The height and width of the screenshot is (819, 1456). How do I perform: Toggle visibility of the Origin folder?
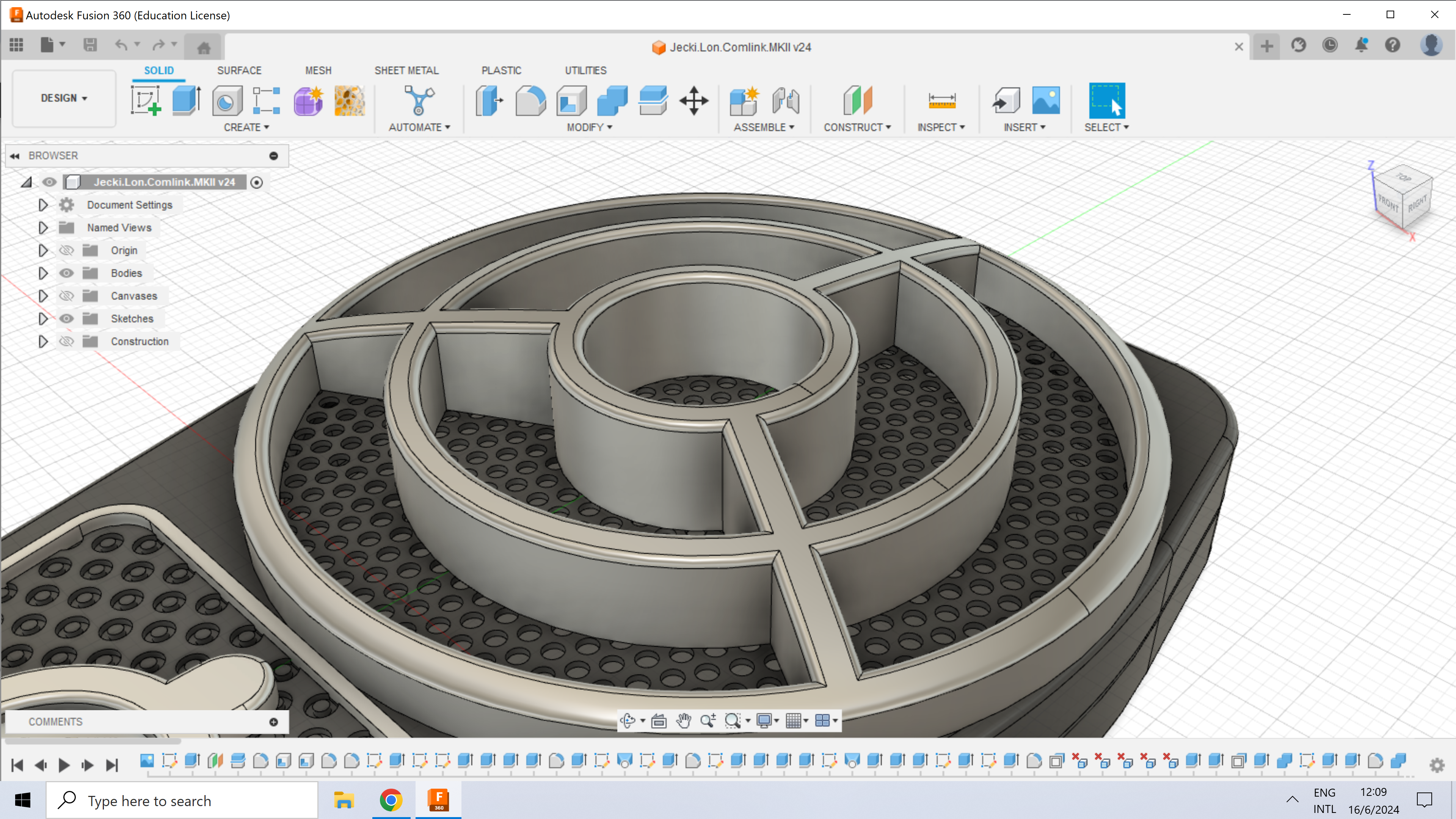tap(67, 250)
